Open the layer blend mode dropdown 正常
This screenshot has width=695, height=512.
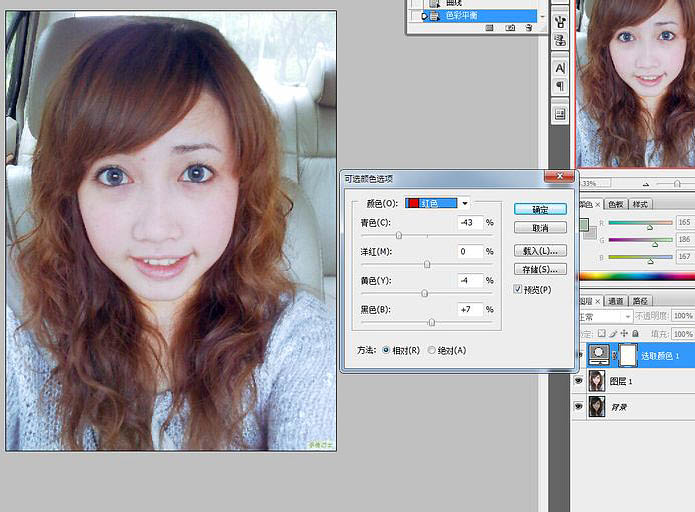tap(605, 317)
